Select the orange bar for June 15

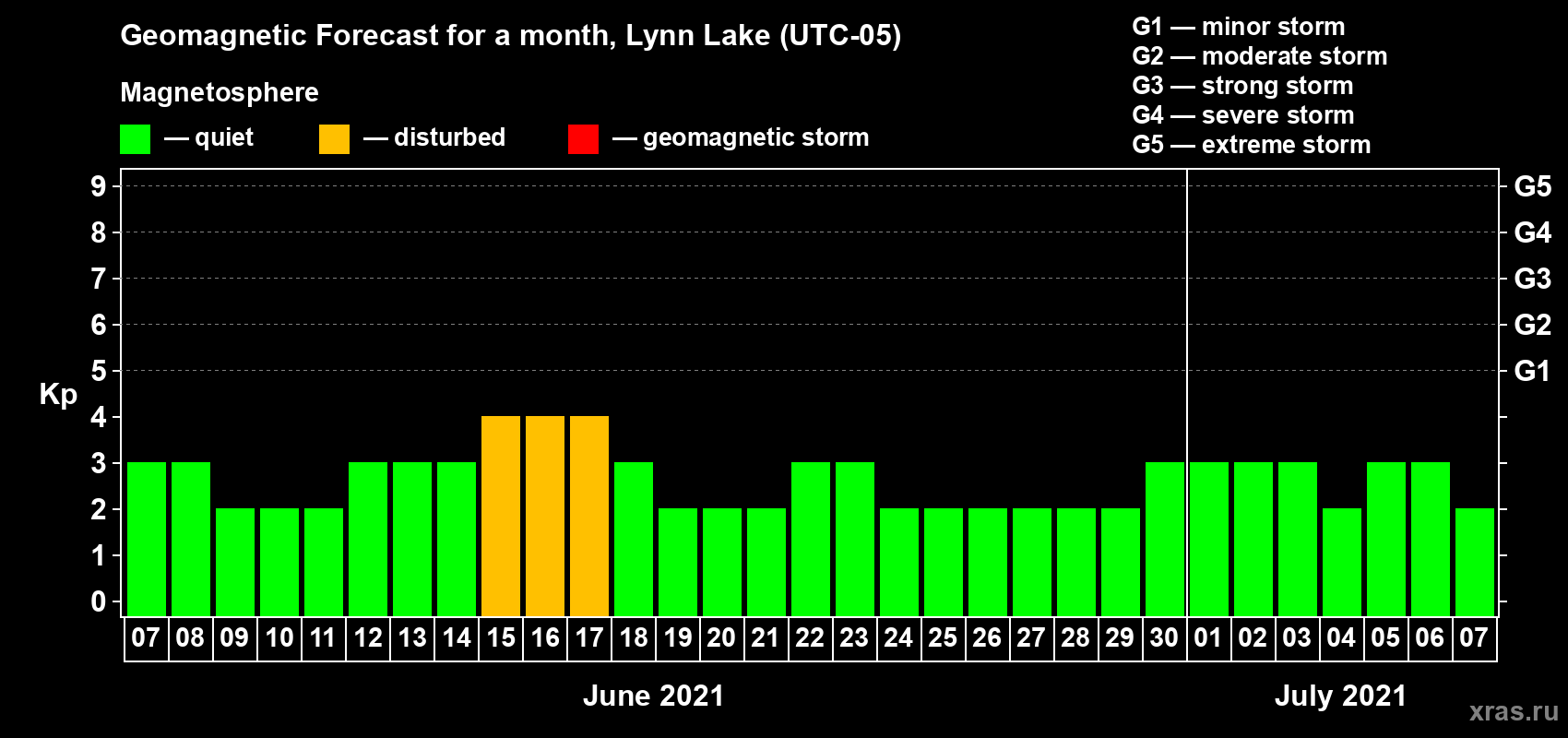(x=501, y=516)
